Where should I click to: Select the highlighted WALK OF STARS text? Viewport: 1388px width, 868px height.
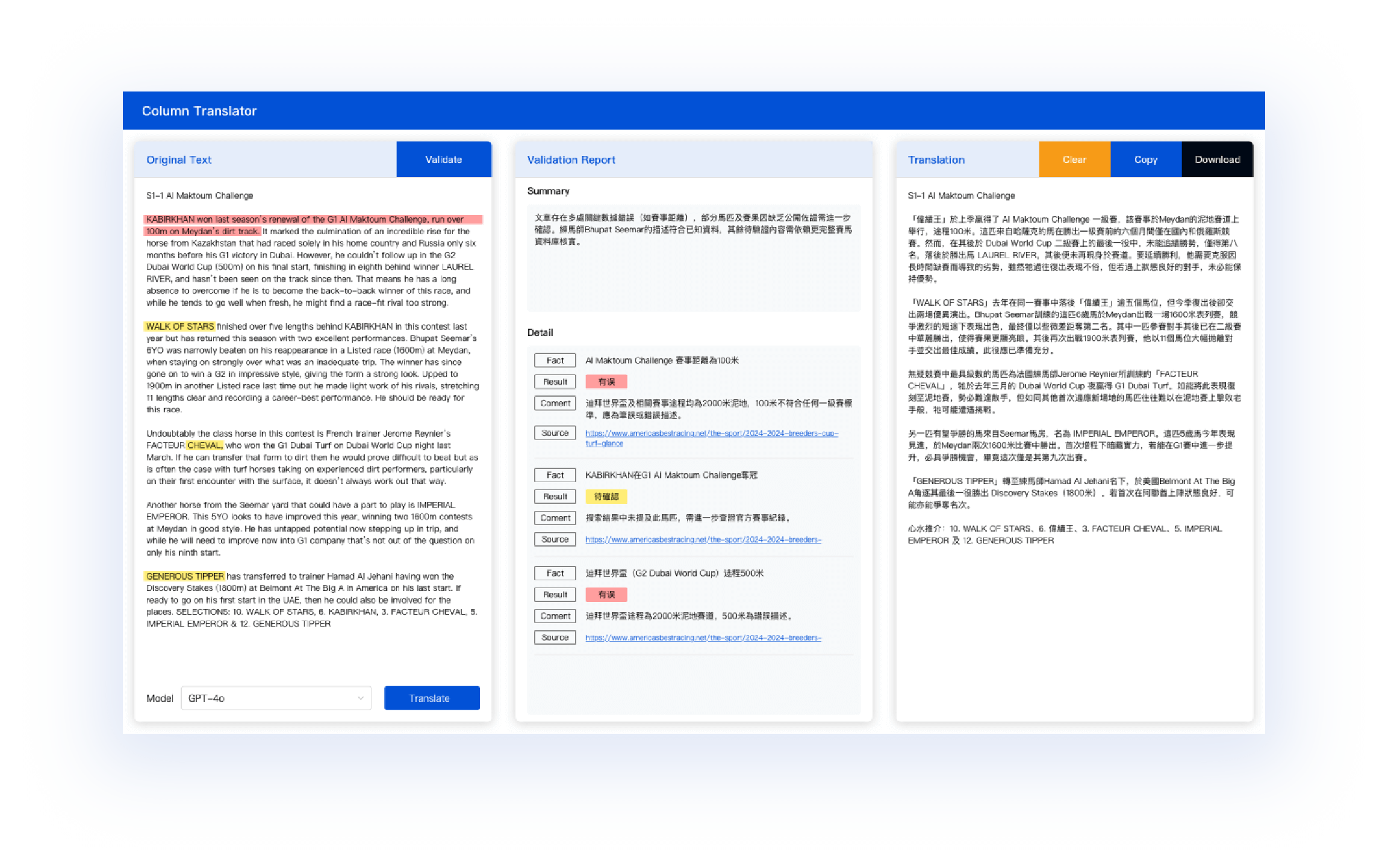179,326
